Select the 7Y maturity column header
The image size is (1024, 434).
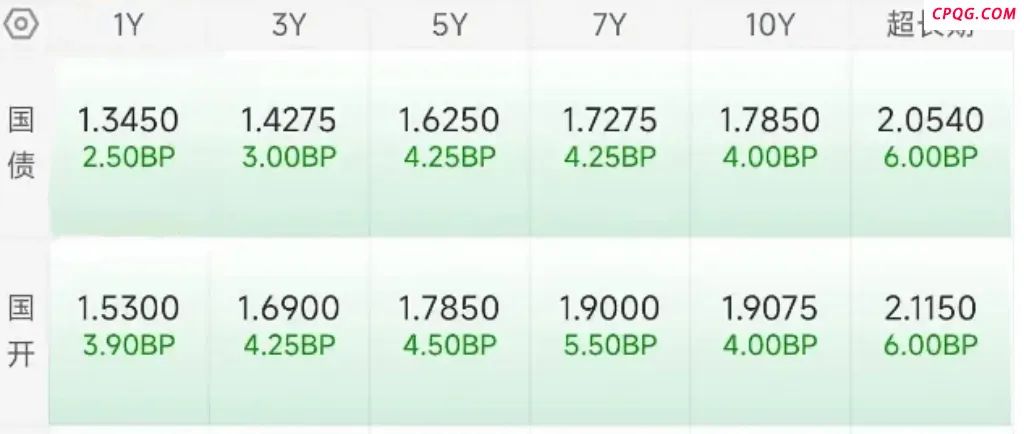[609, 25]
